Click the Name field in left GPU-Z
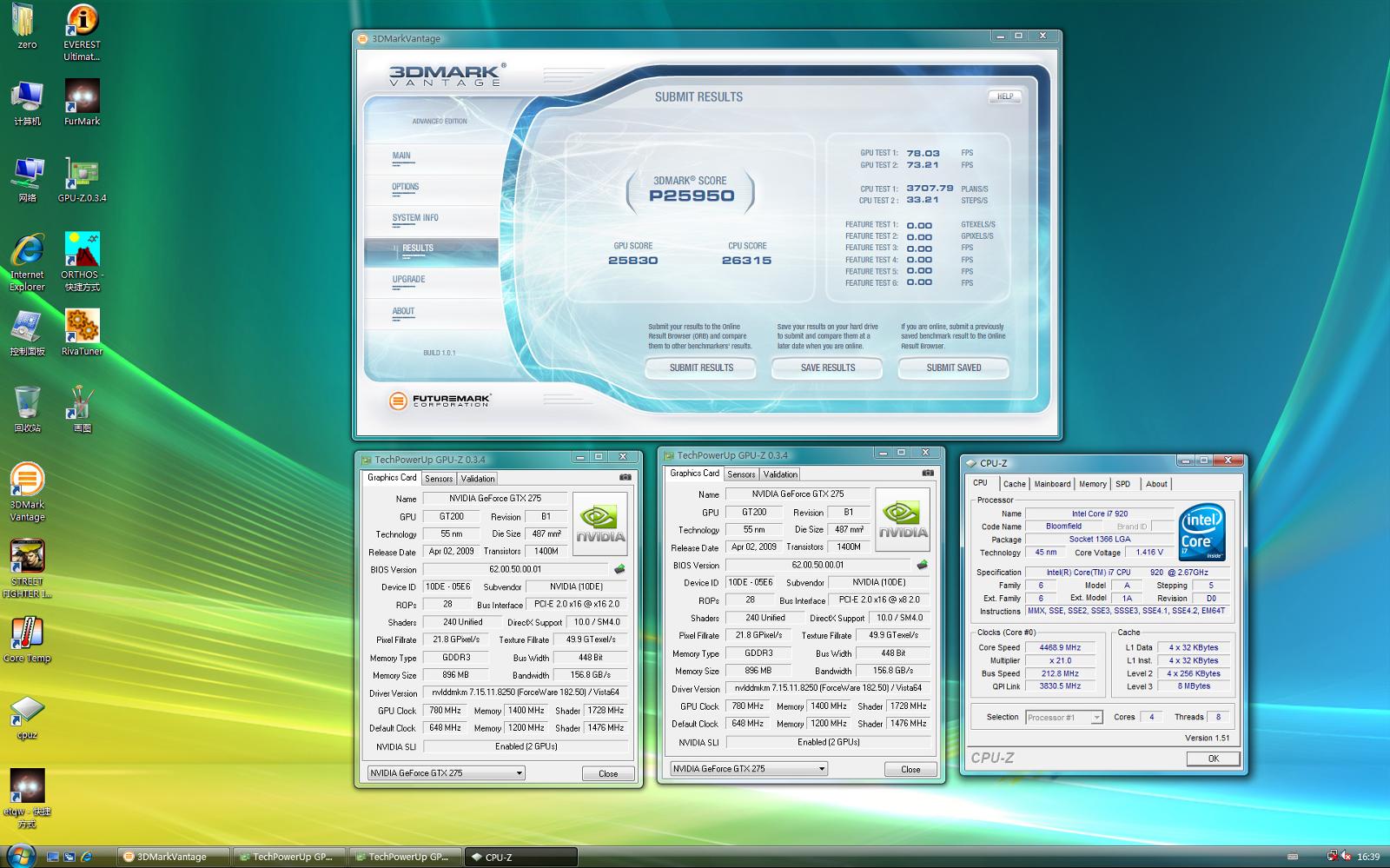The height and width of the screenshot is (868, 1390). [494, 498]
